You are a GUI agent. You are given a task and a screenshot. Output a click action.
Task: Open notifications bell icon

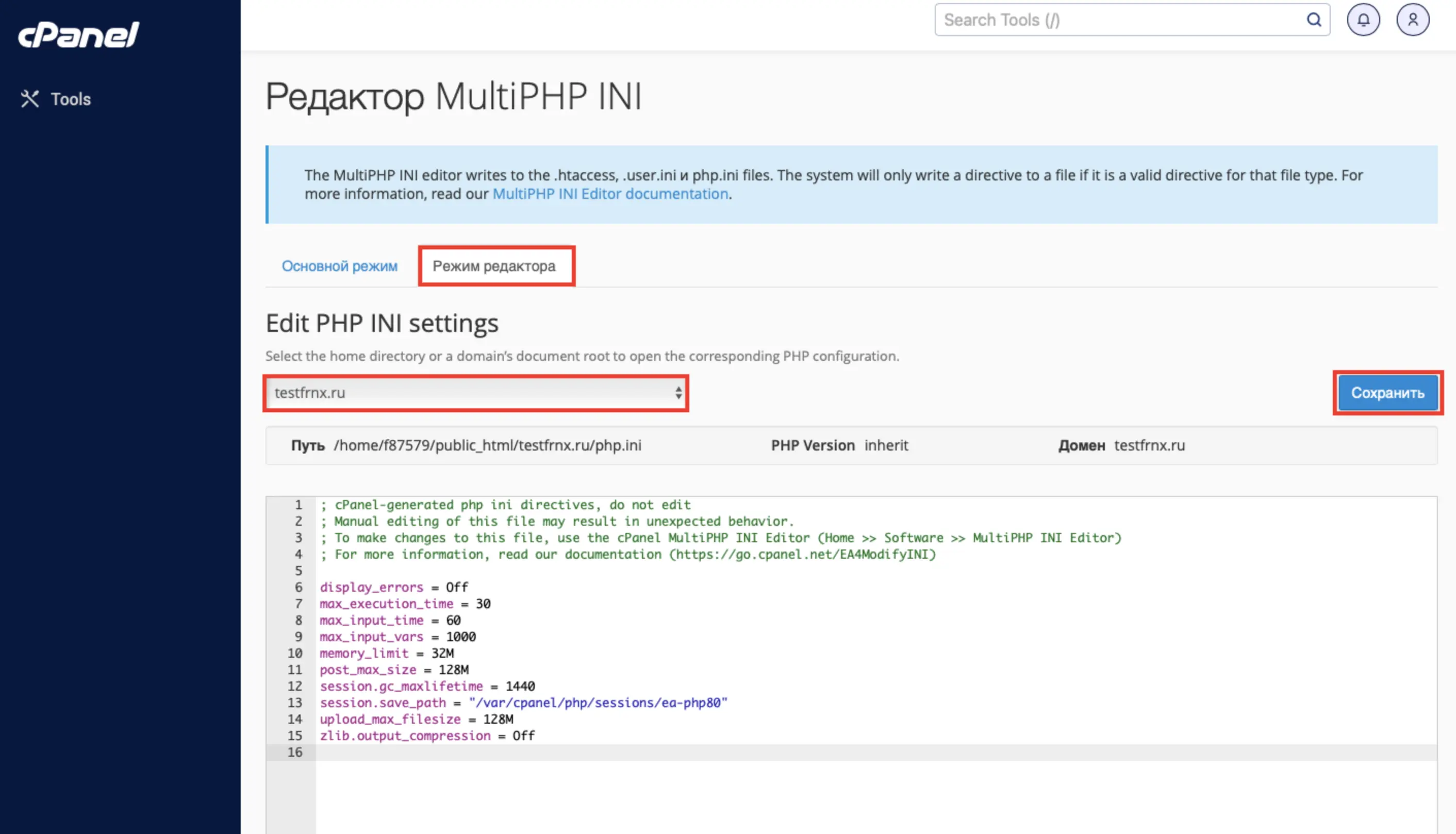[1363, 20]
